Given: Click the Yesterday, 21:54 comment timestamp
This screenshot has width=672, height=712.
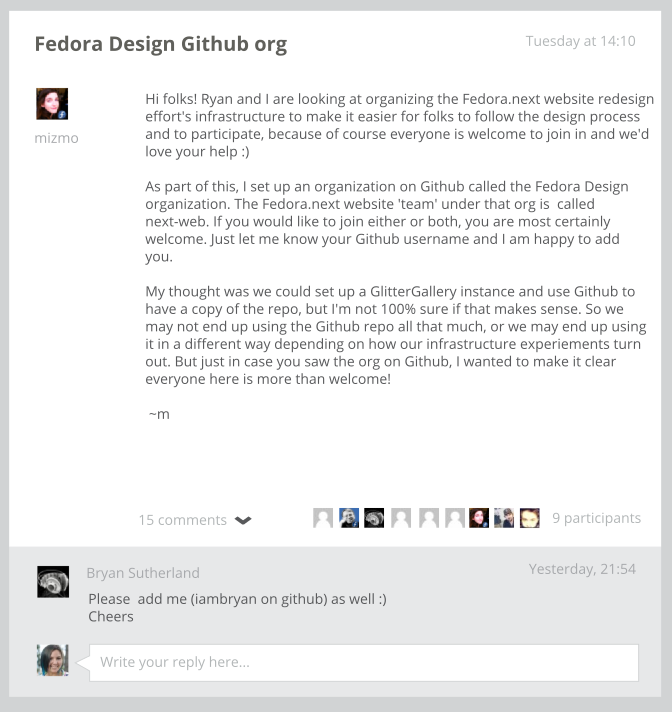Looking at the screenshot, I should tap(582, 569).
